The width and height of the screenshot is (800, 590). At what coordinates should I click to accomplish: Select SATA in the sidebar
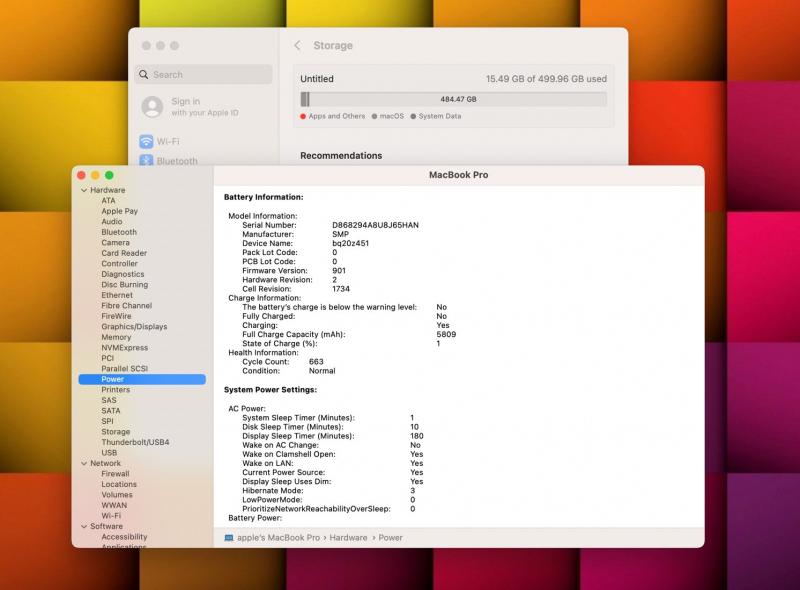tap(111, 410)
